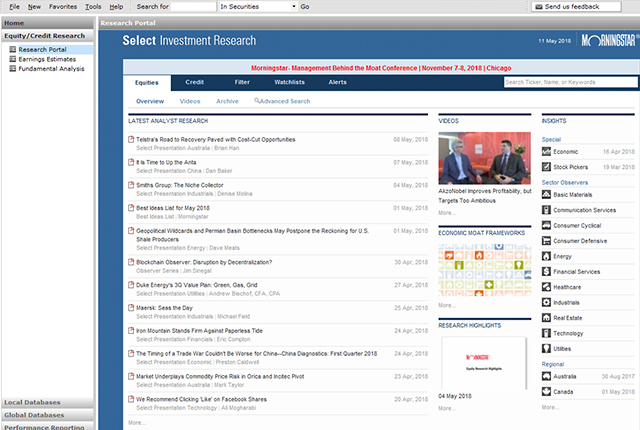Click the Basic Materials sector icon

[546, 195]
